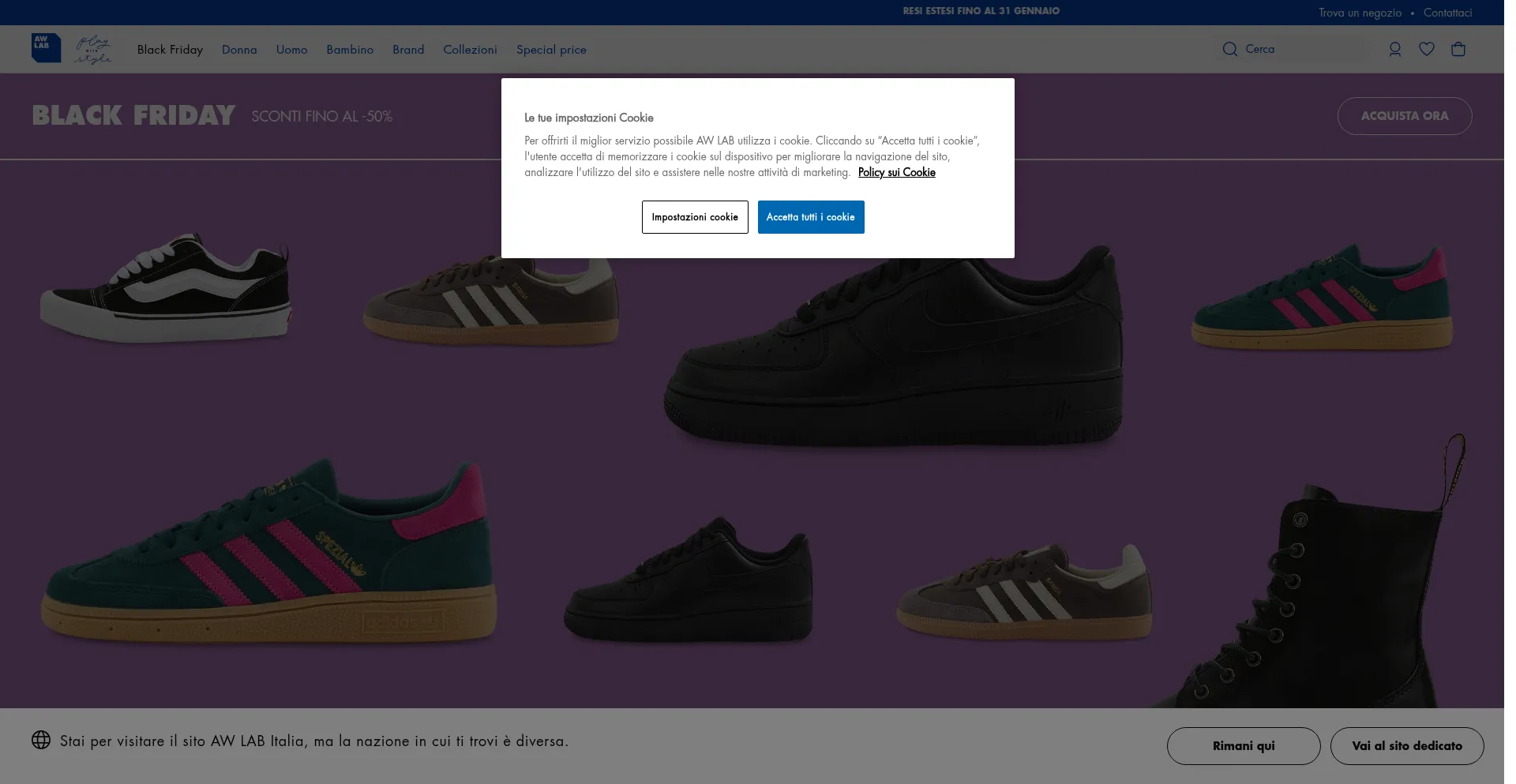Click the Play with Style logo
1516x784 pixels.
coord(93,49)
